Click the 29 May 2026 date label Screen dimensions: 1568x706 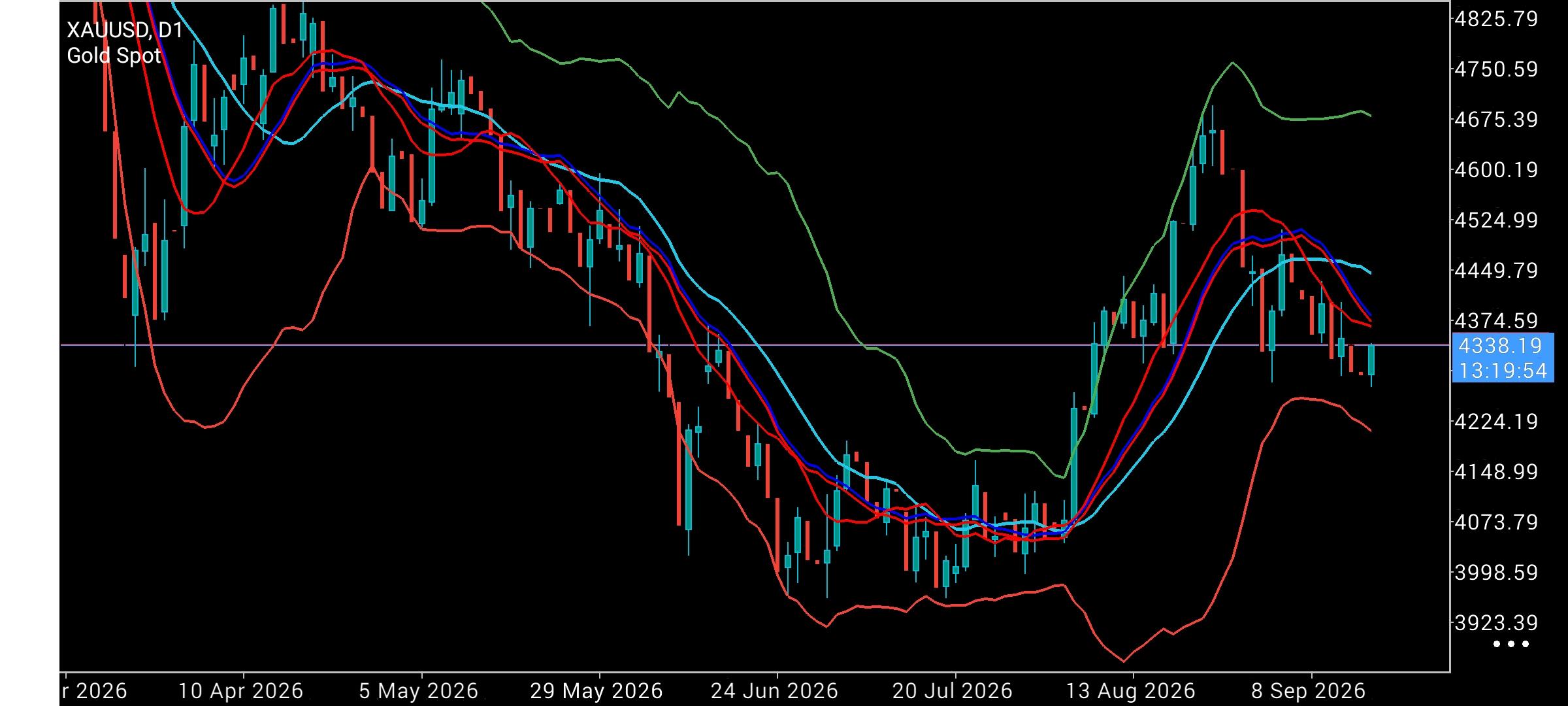click(596, 691)
